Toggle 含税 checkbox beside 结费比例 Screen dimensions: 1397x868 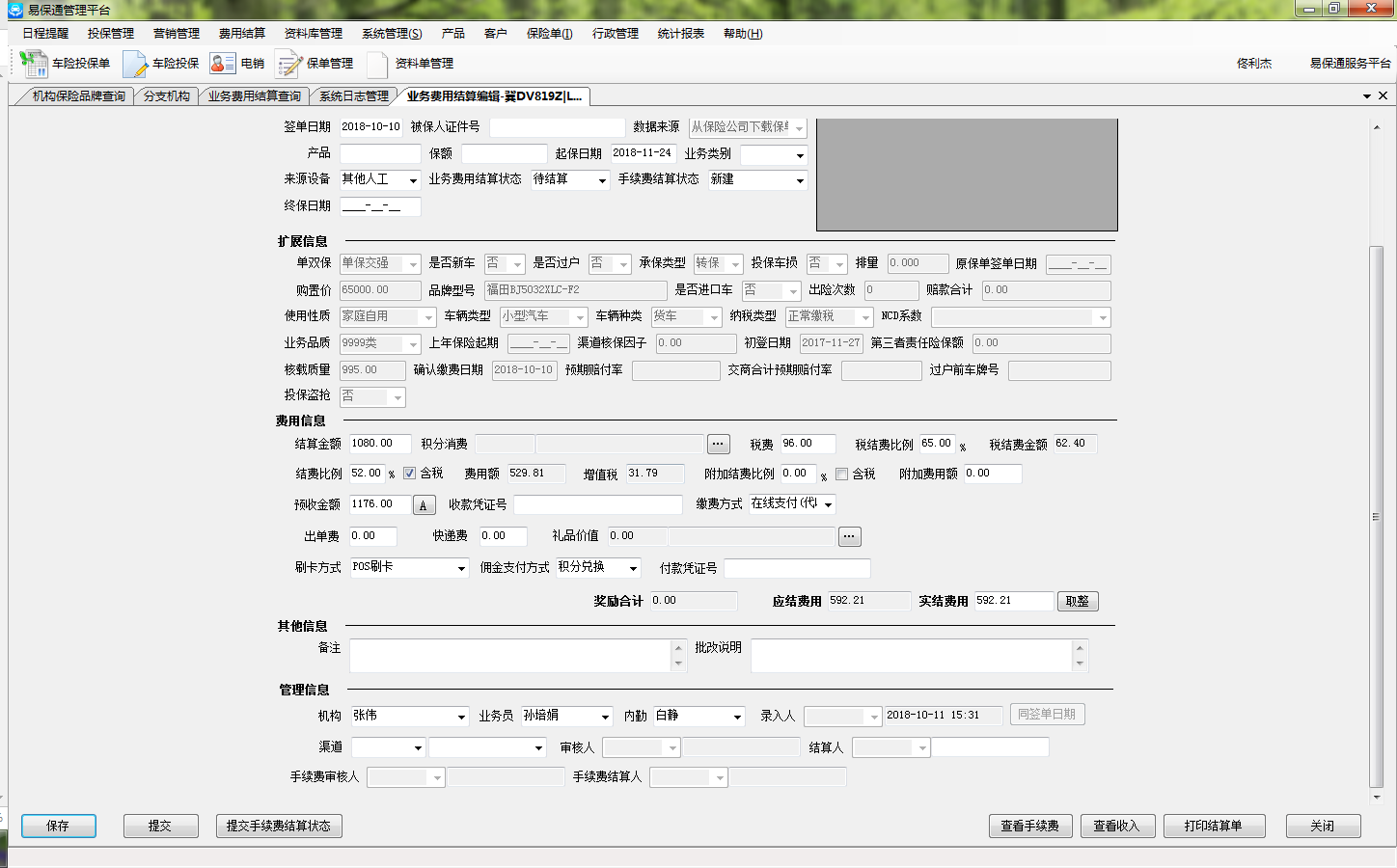click(x=409, y=474)
